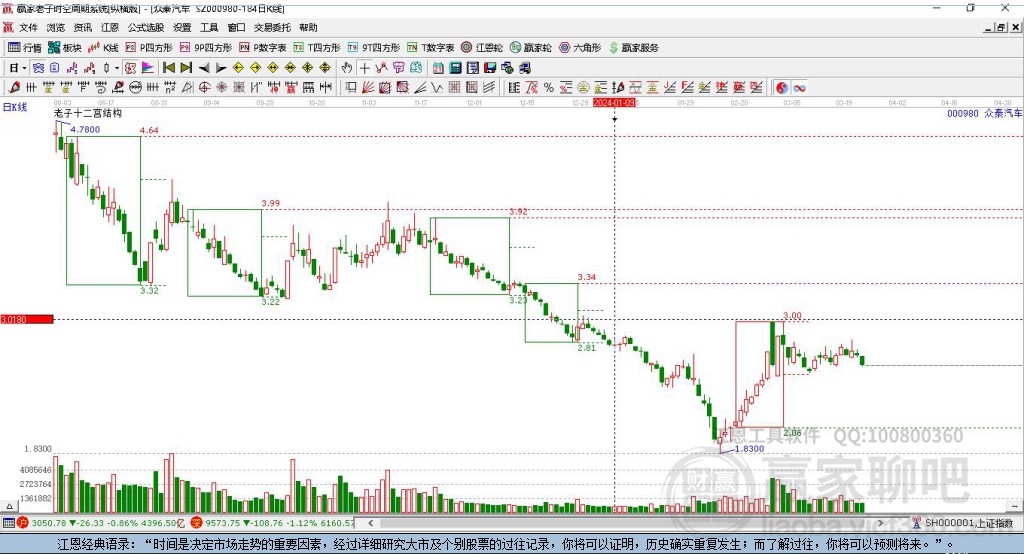
Task: Click the 000980 stock code
Action: point(963,113)
